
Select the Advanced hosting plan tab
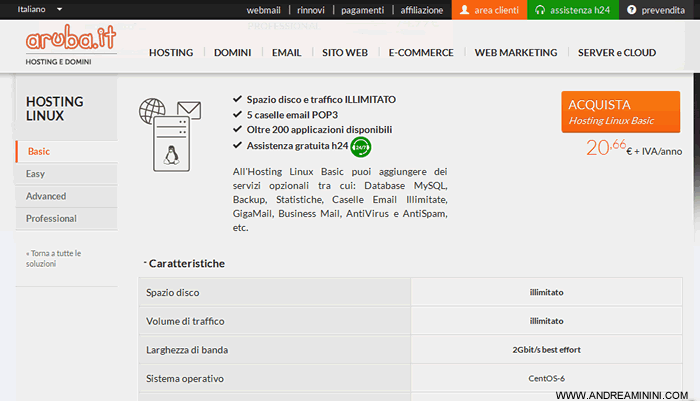46,196
